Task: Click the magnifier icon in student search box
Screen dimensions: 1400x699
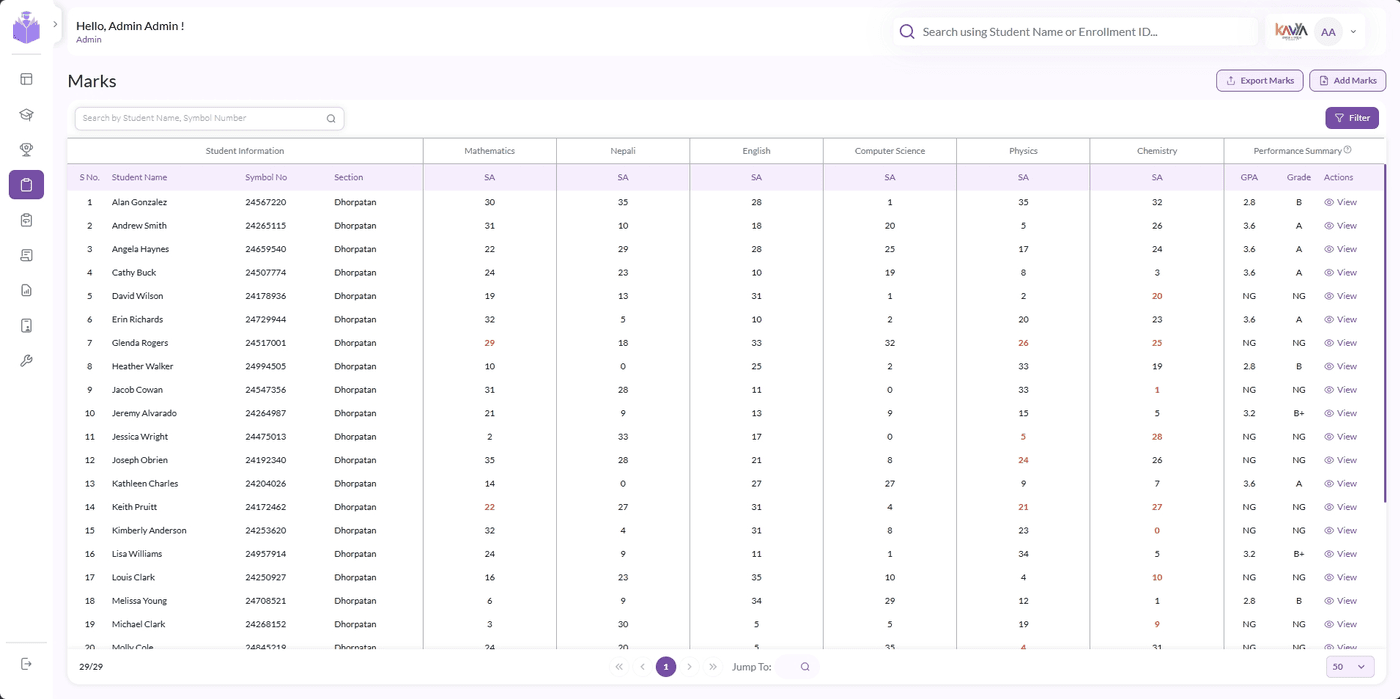Action: [331, 118]
